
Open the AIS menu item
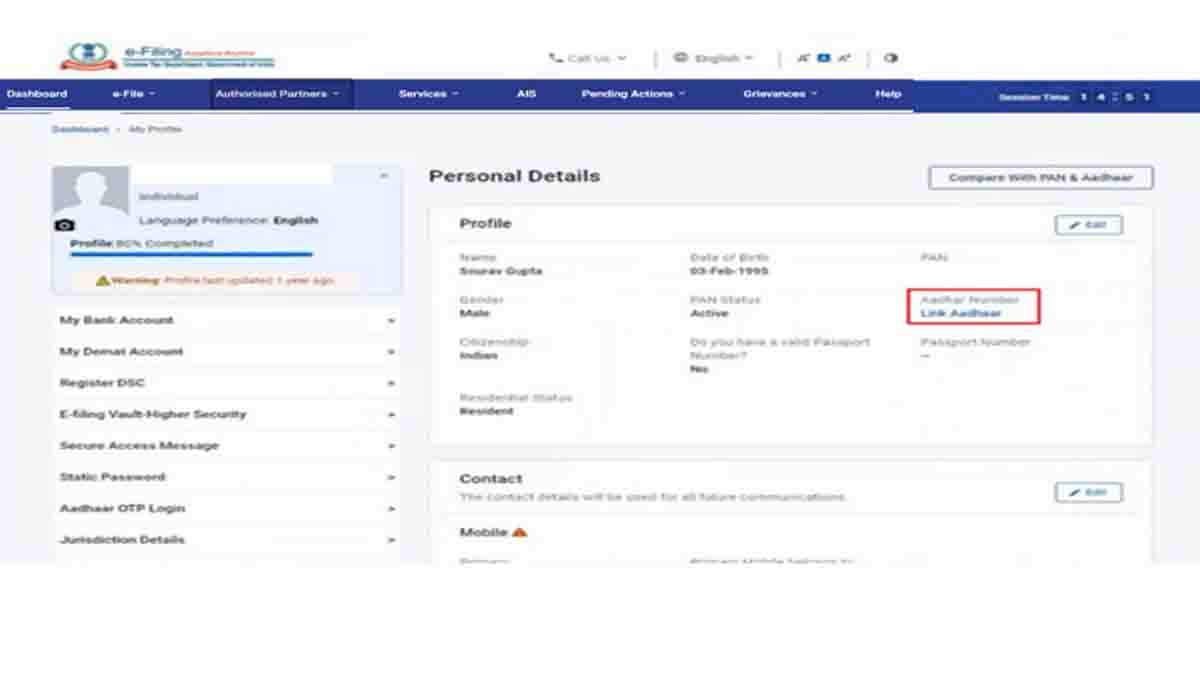(x=526, y=94)
